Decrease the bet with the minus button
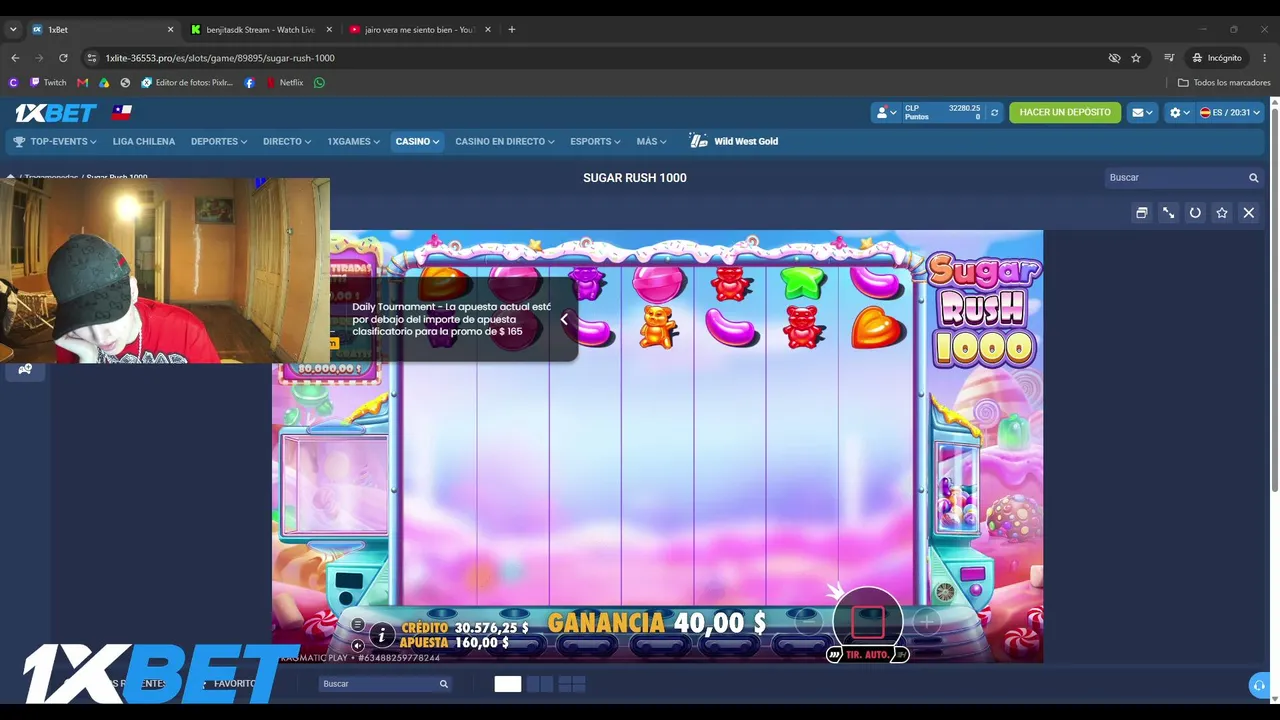Viewport: 1280px width, 720px height. 808,623
